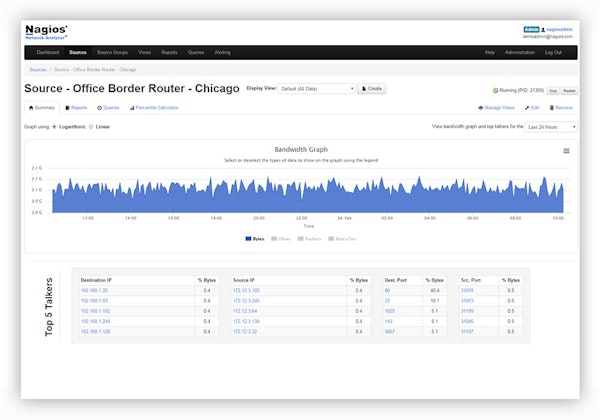The height and width of the screenshot is (420, 600).
Task: Toggle the Flows legend series
Action: pos(276,239)
